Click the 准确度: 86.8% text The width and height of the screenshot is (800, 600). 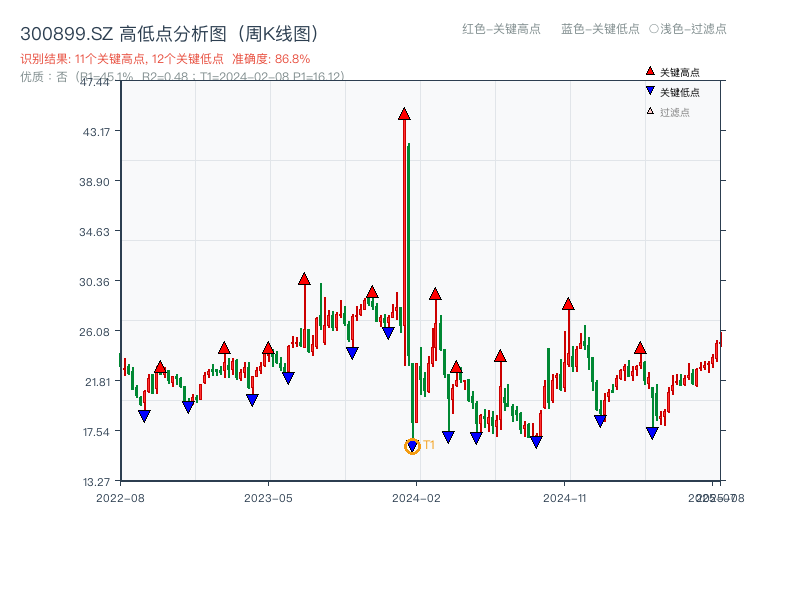(271, 59)
